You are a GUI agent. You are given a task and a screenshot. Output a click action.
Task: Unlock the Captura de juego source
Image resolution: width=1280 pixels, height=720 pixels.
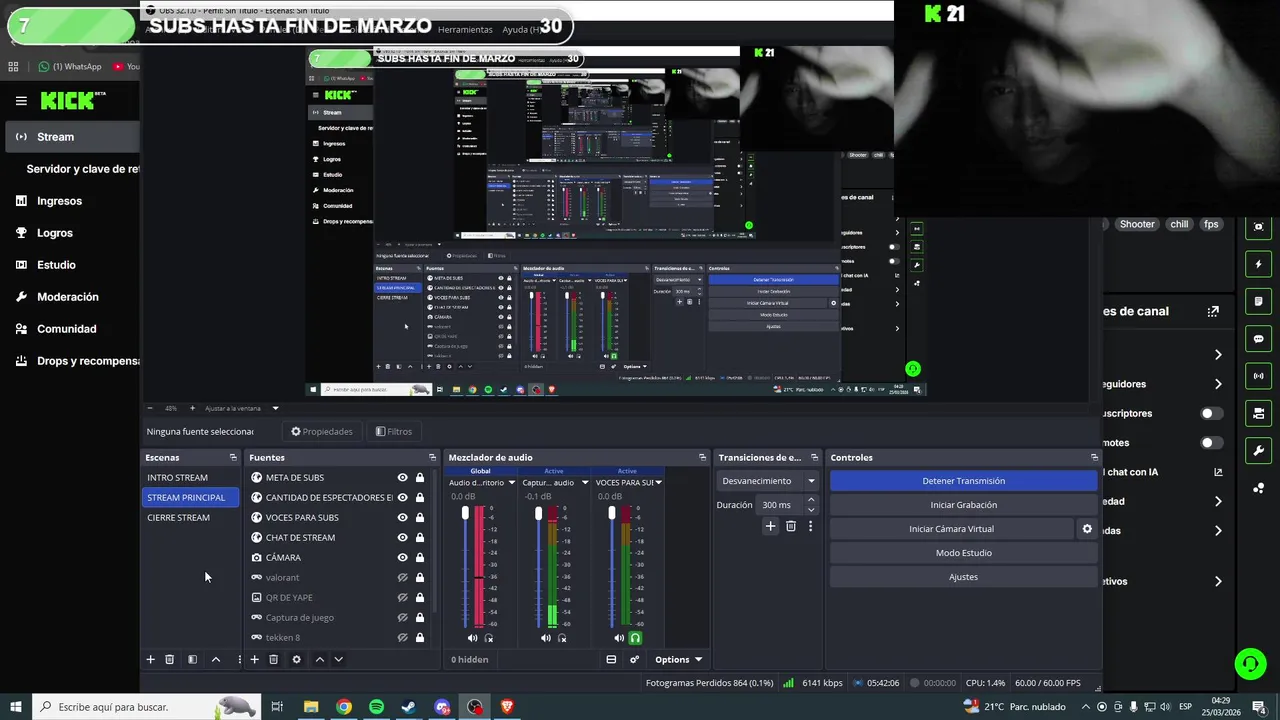[420, 618]
